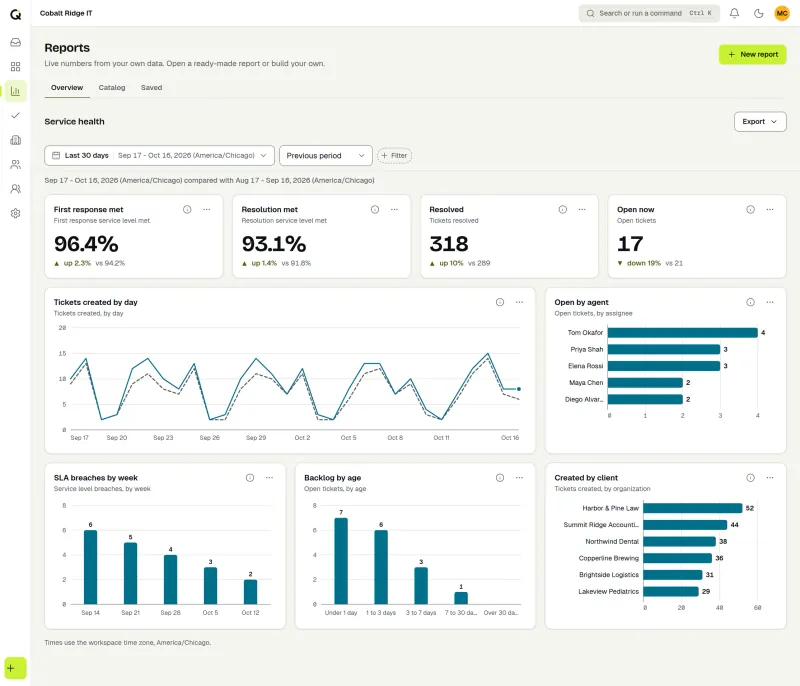Open the inbox icon in sidebar
This screenshot has width=800, height=686.
[16, 42]
